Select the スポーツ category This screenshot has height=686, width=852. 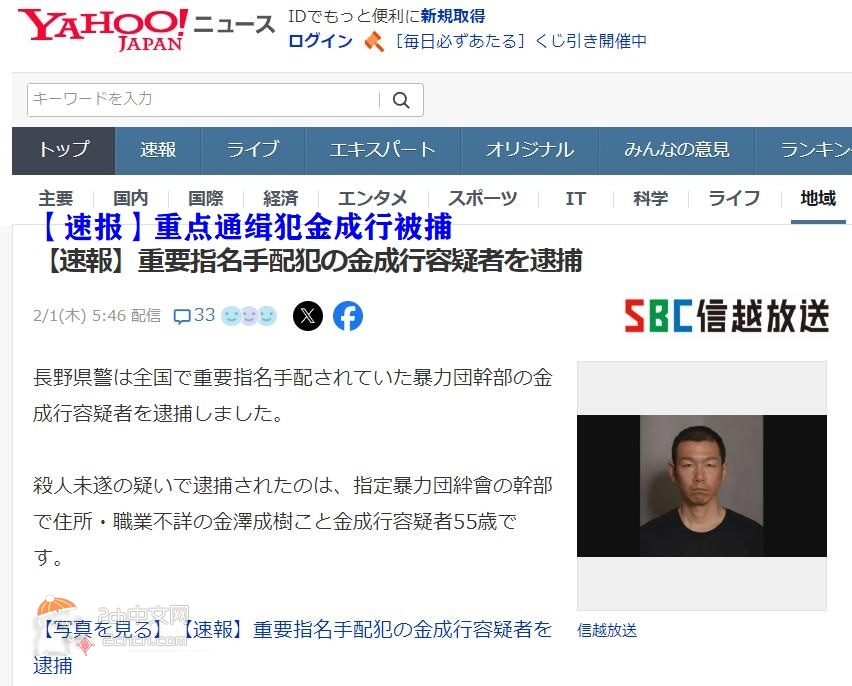tap(483, 199)
